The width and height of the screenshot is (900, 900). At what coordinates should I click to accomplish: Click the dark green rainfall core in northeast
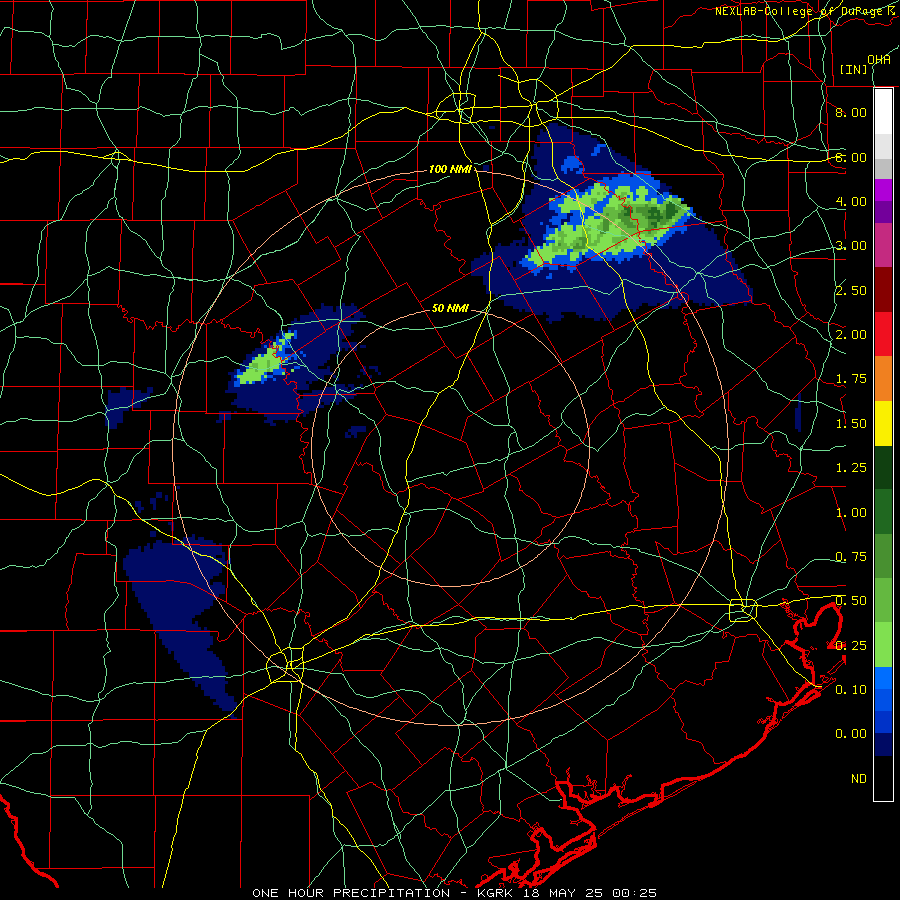click(654, 215)
